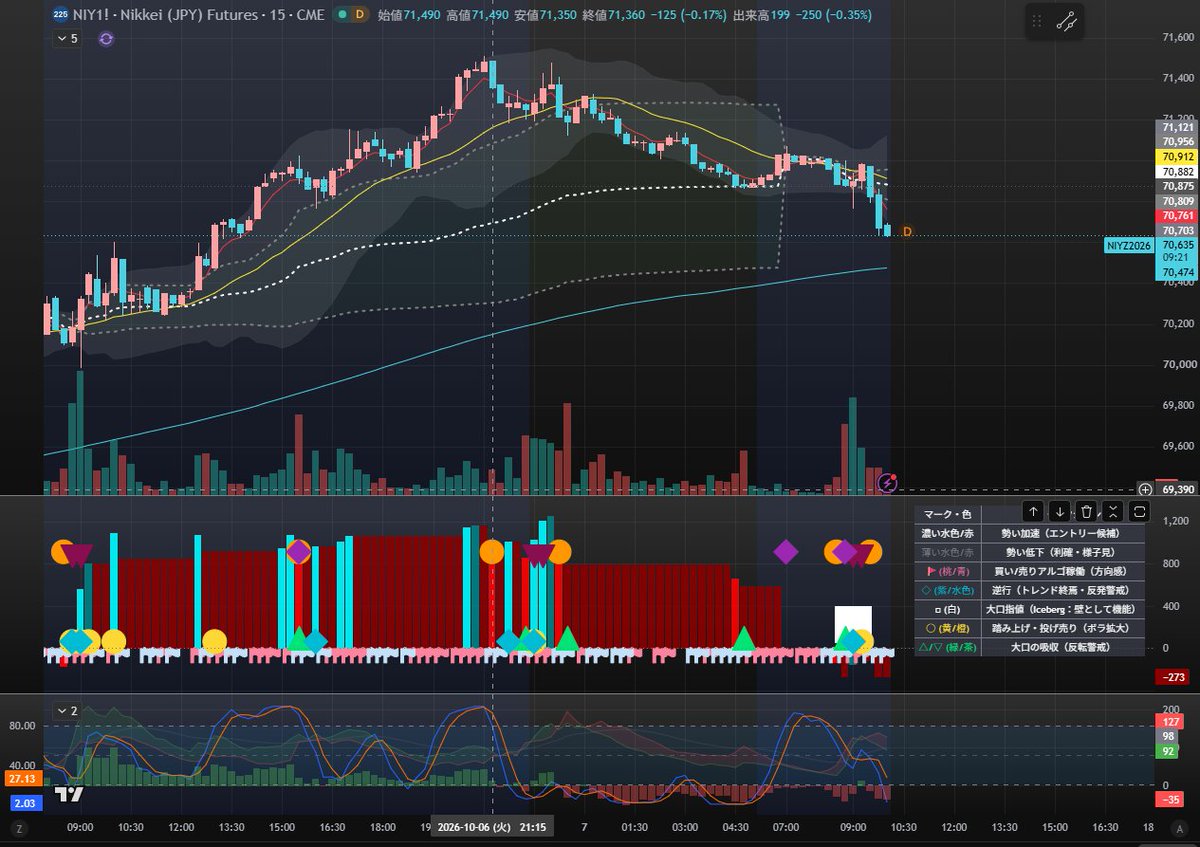Screen dimensions: 1200x847
Task: Click the pink lightning bolt alert icon
Action: coord(887,483)
